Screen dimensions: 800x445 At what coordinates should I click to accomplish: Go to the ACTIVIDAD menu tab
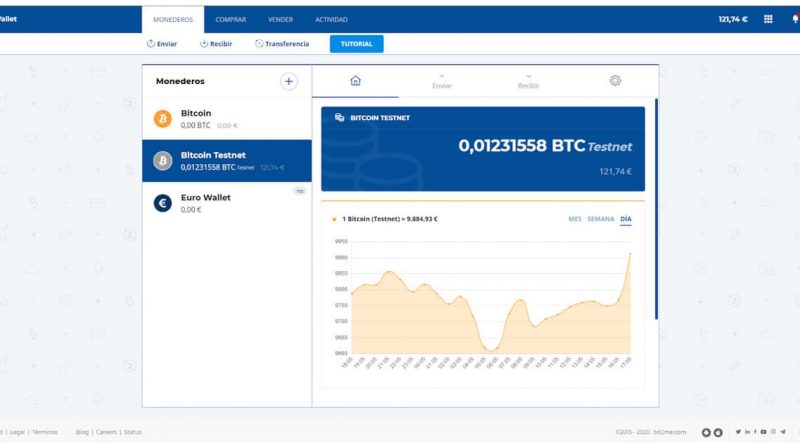(x=331, y=19)
